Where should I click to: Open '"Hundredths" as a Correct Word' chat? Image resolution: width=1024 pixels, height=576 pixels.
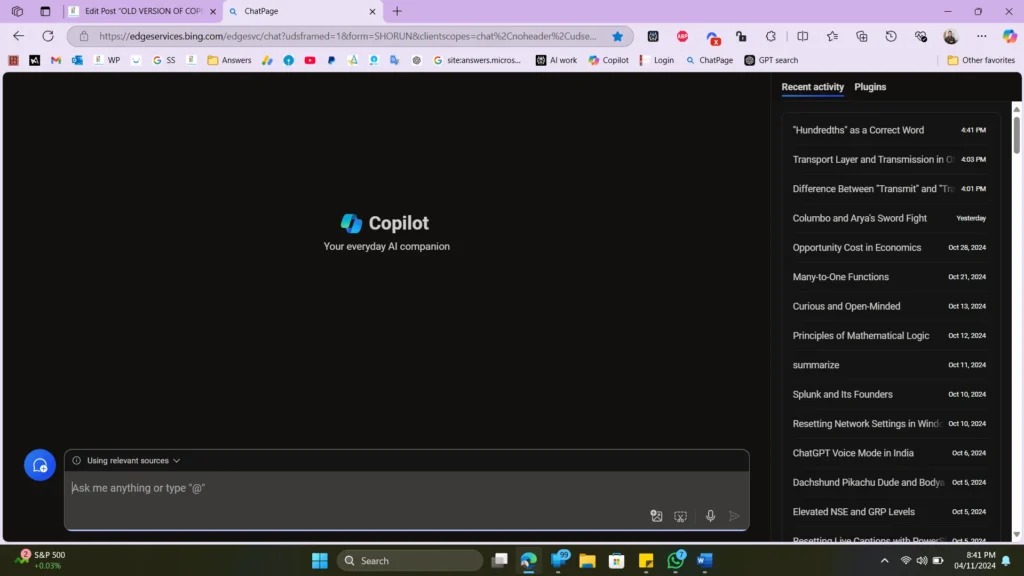tap(889, 130)
